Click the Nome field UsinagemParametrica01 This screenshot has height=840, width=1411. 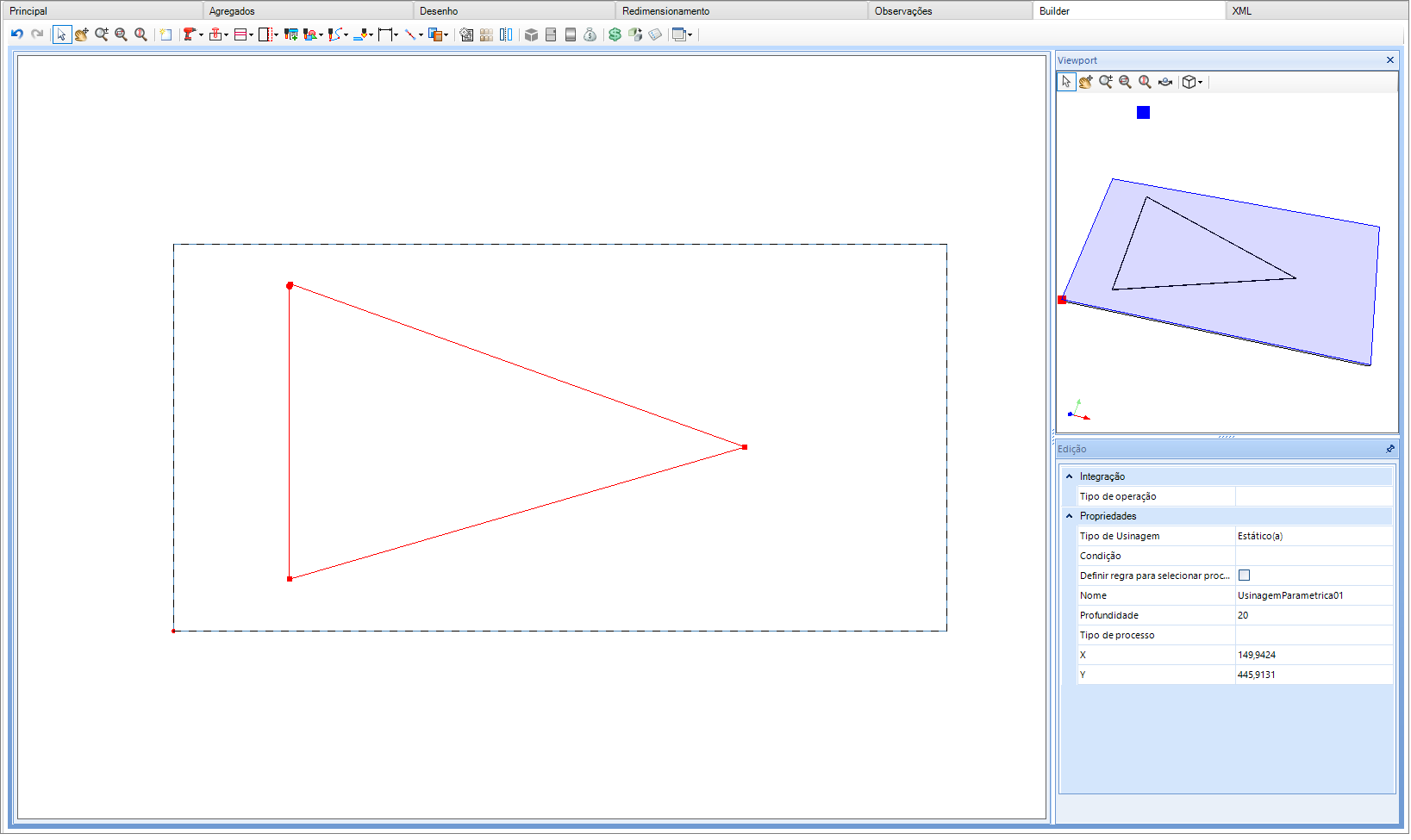(1314, 595)
